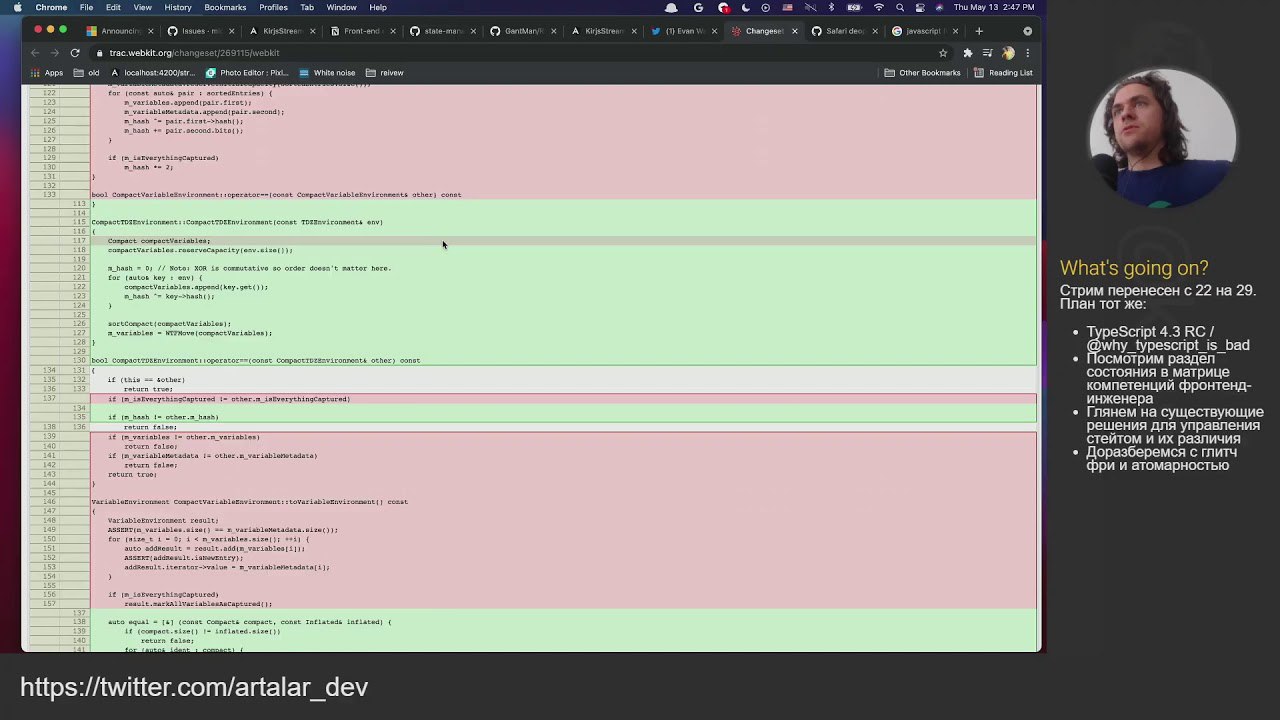Screen dimensions: 1280x720
Task: Open Spotlight search in menu bar
Action: tap(901, 7)
